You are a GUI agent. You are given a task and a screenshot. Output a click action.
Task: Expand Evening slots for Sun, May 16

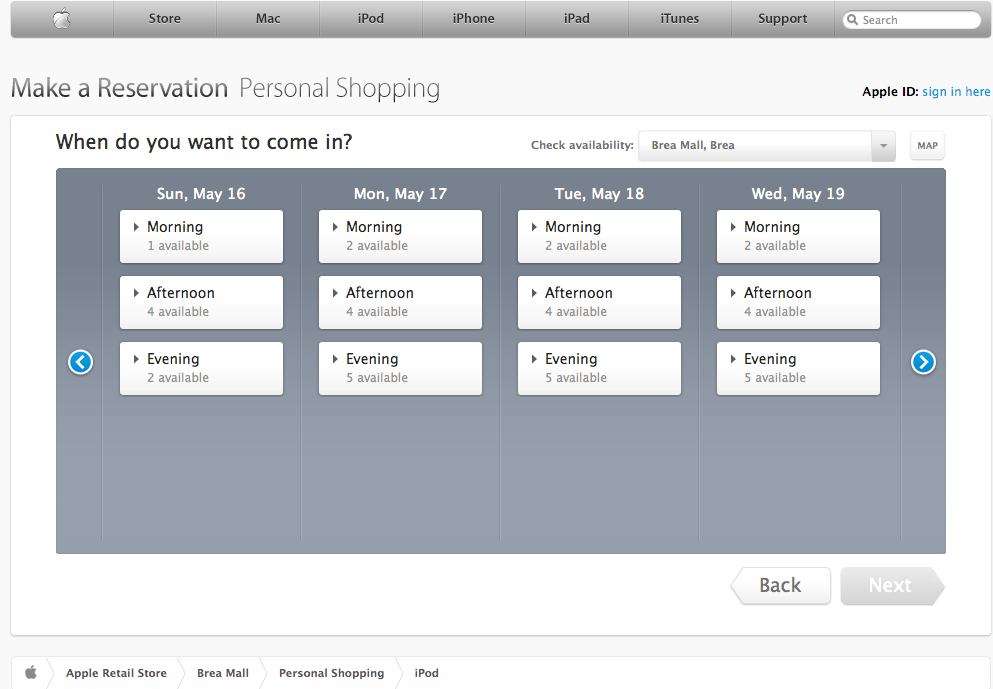coord(201,368)
